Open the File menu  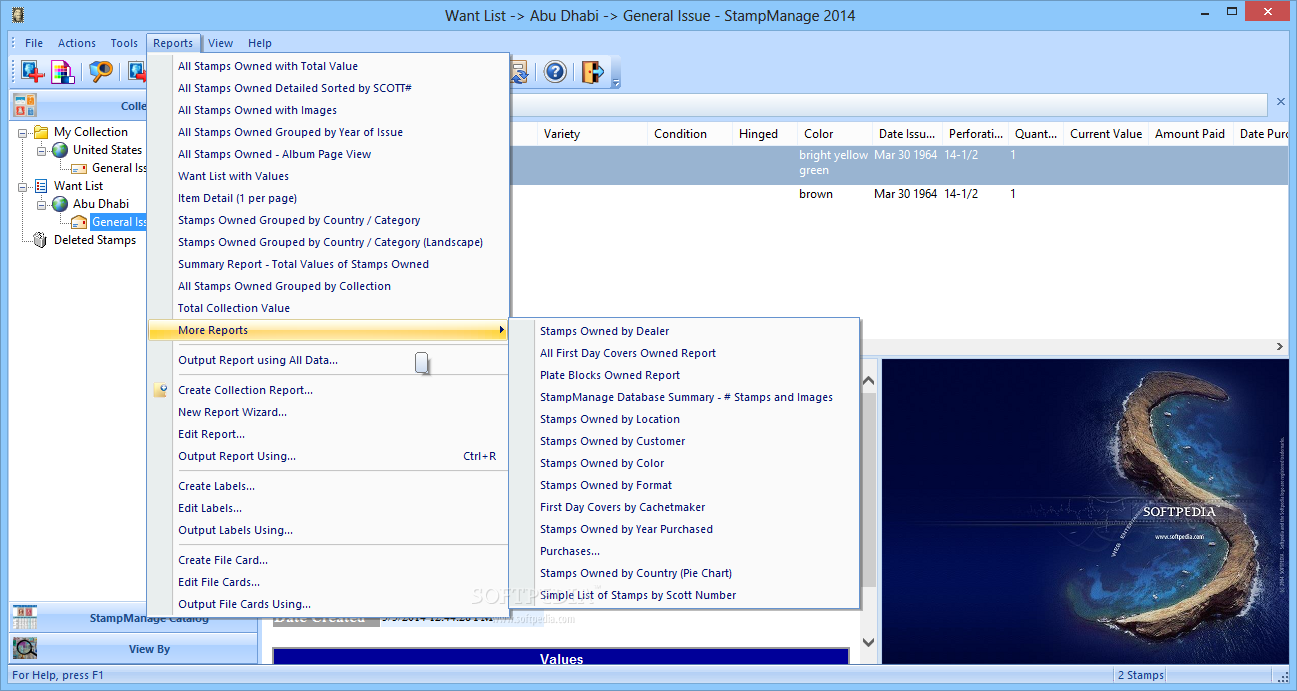tap(34, 43)
